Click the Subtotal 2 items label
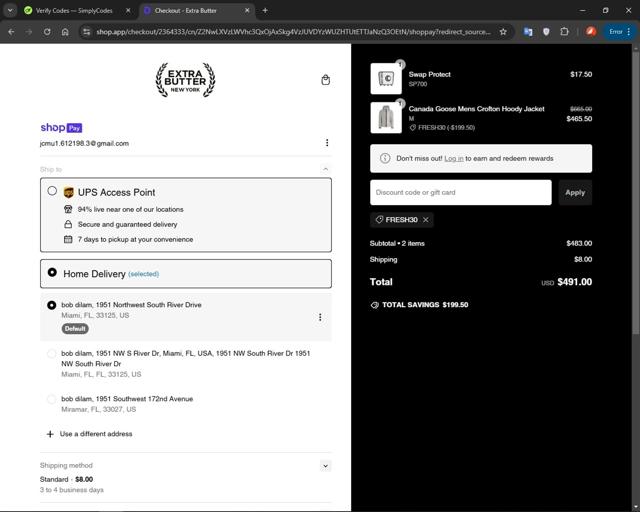This screenshot has height=512, width=640. click(397, 243)
